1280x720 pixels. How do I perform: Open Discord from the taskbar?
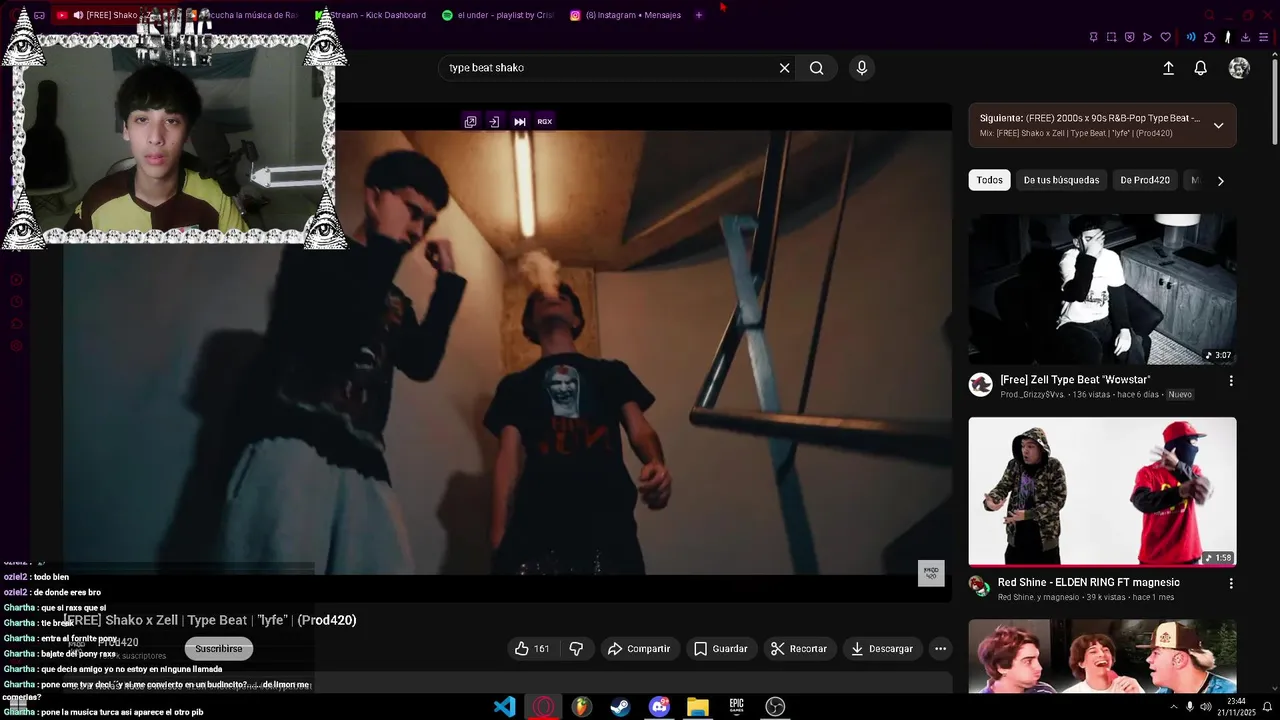click(x=659, y=707)
